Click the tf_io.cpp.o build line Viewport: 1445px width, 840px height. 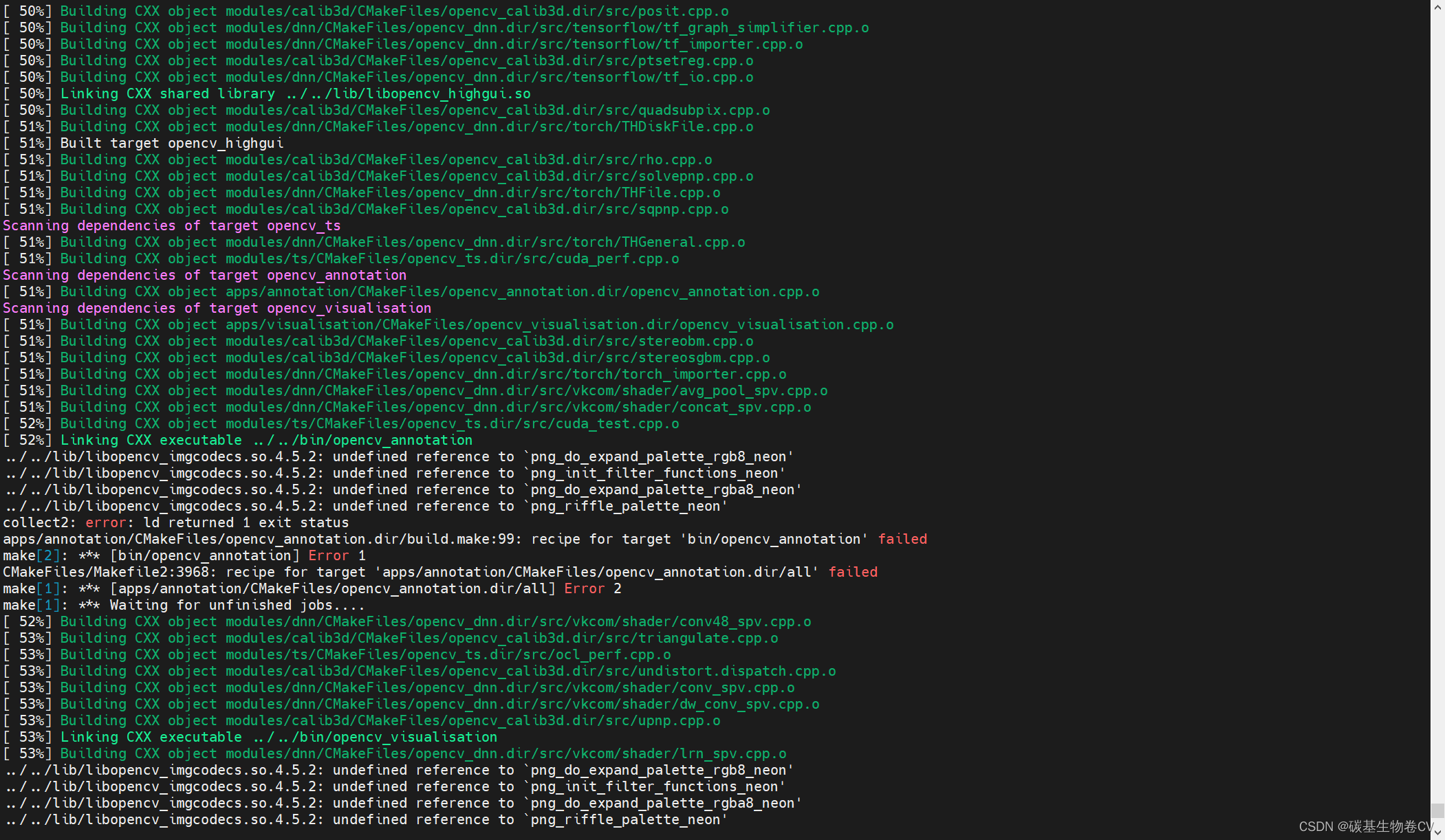378,77
